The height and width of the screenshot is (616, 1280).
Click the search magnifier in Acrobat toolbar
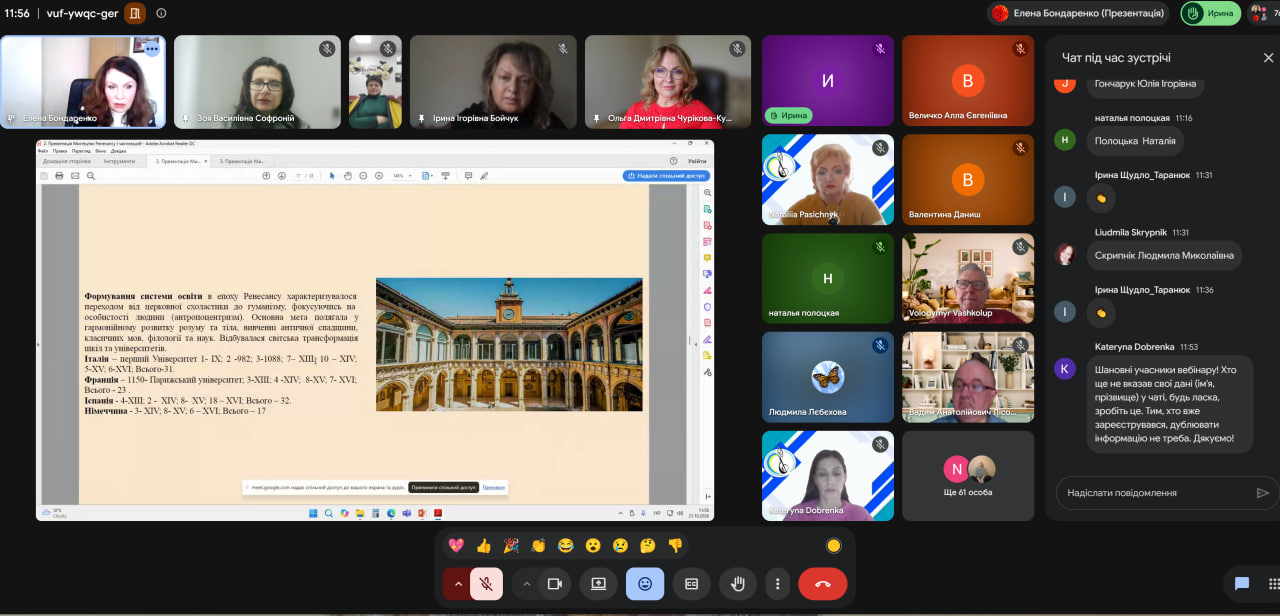(x=91, y=176)
